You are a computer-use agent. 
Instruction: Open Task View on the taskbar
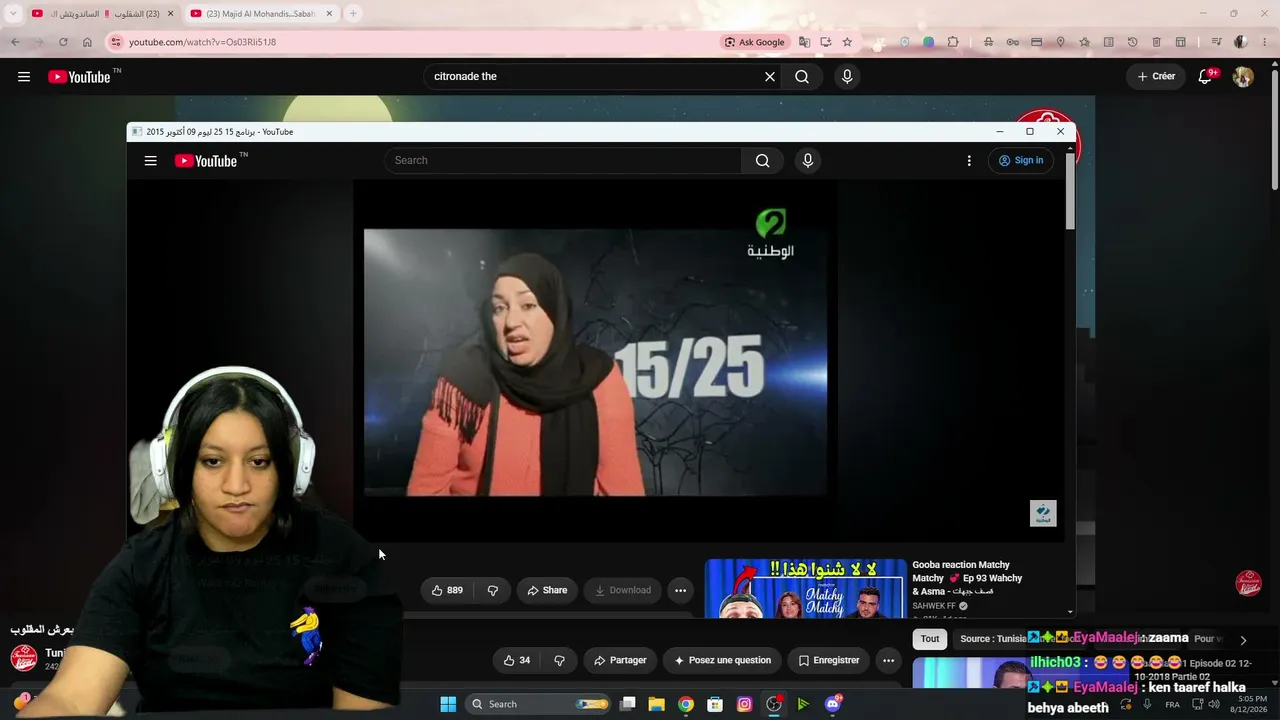coord(628,704)
